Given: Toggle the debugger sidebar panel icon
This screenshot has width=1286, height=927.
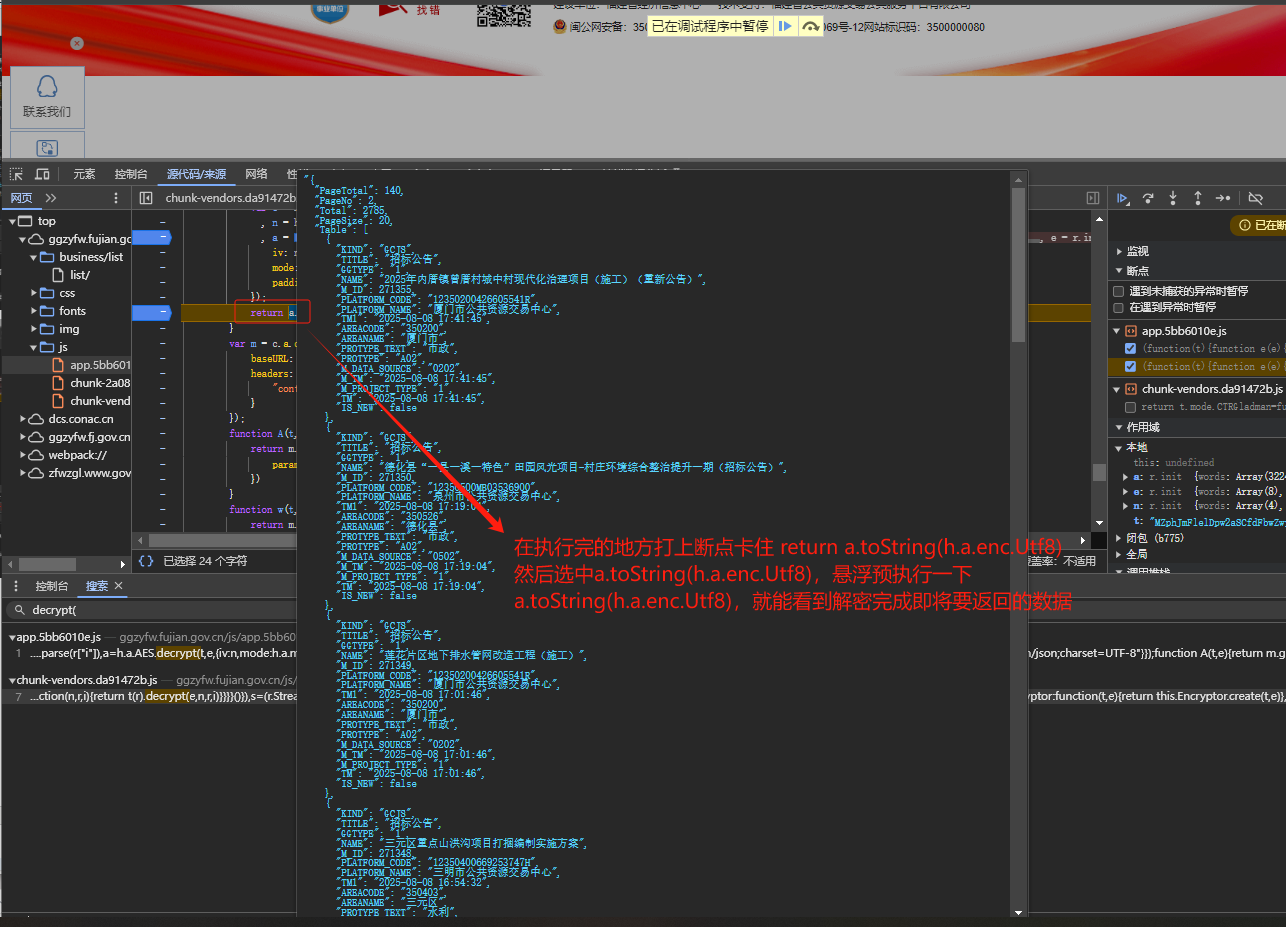Looking at the screenshot, I should pyautogui.click(x=1093, y=198).
